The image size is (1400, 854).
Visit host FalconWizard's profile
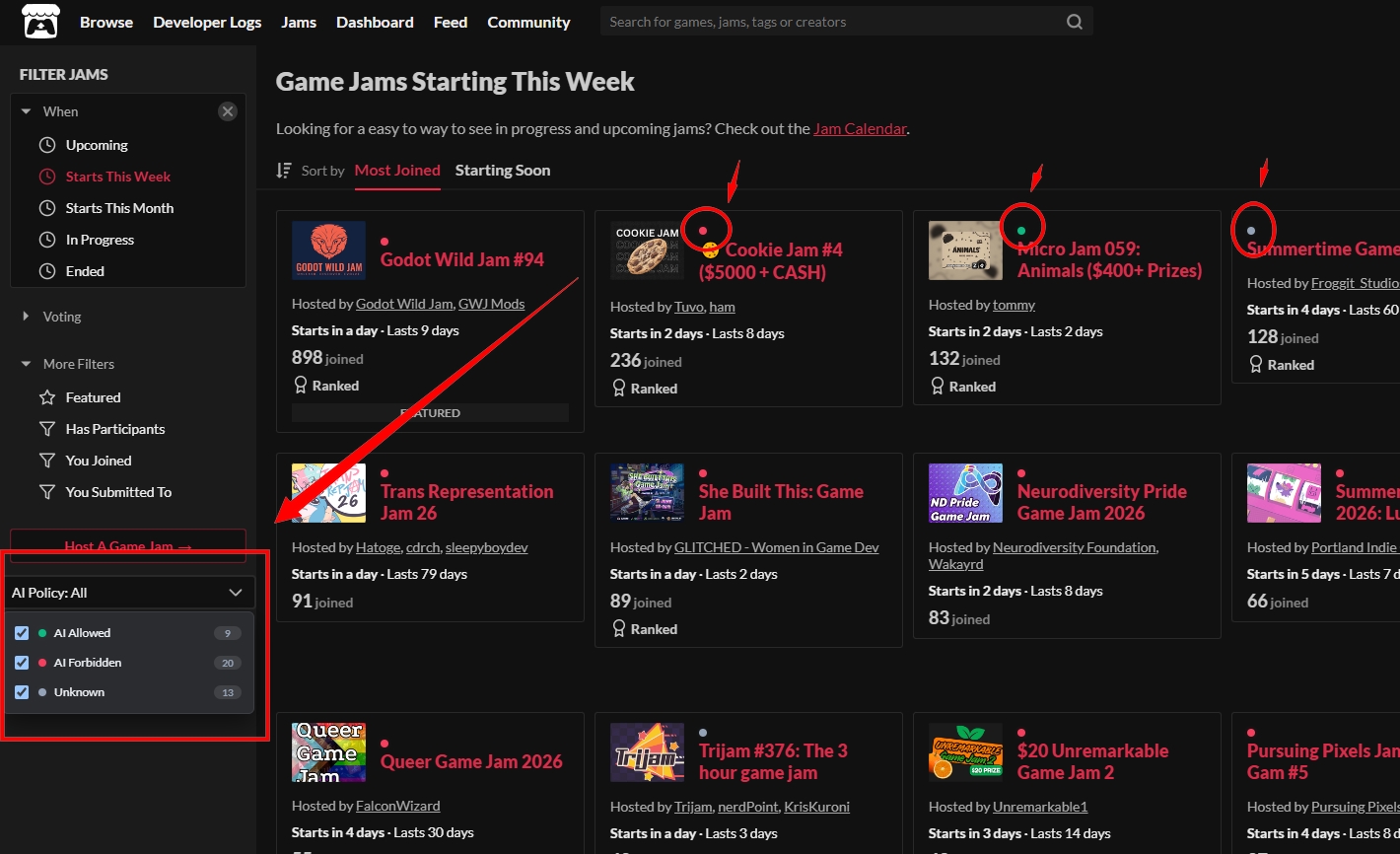tap(398, 806)
